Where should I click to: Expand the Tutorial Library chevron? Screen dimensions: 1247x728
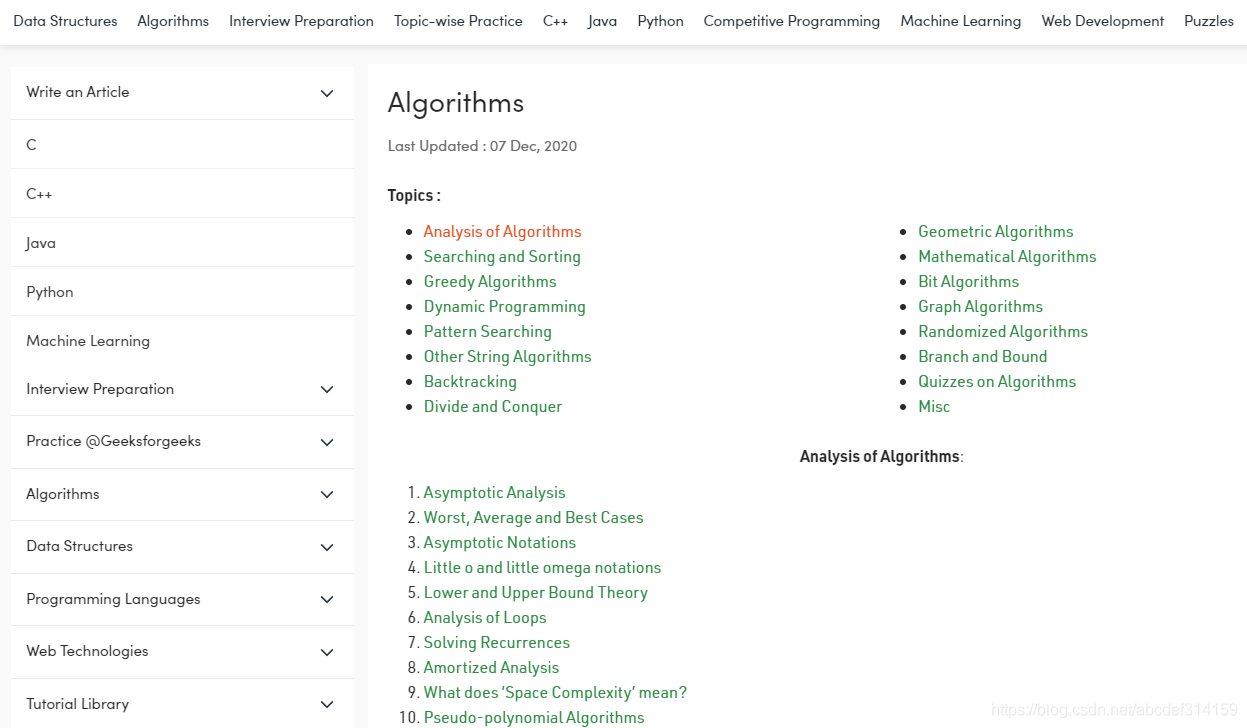(x=327, y=704)
